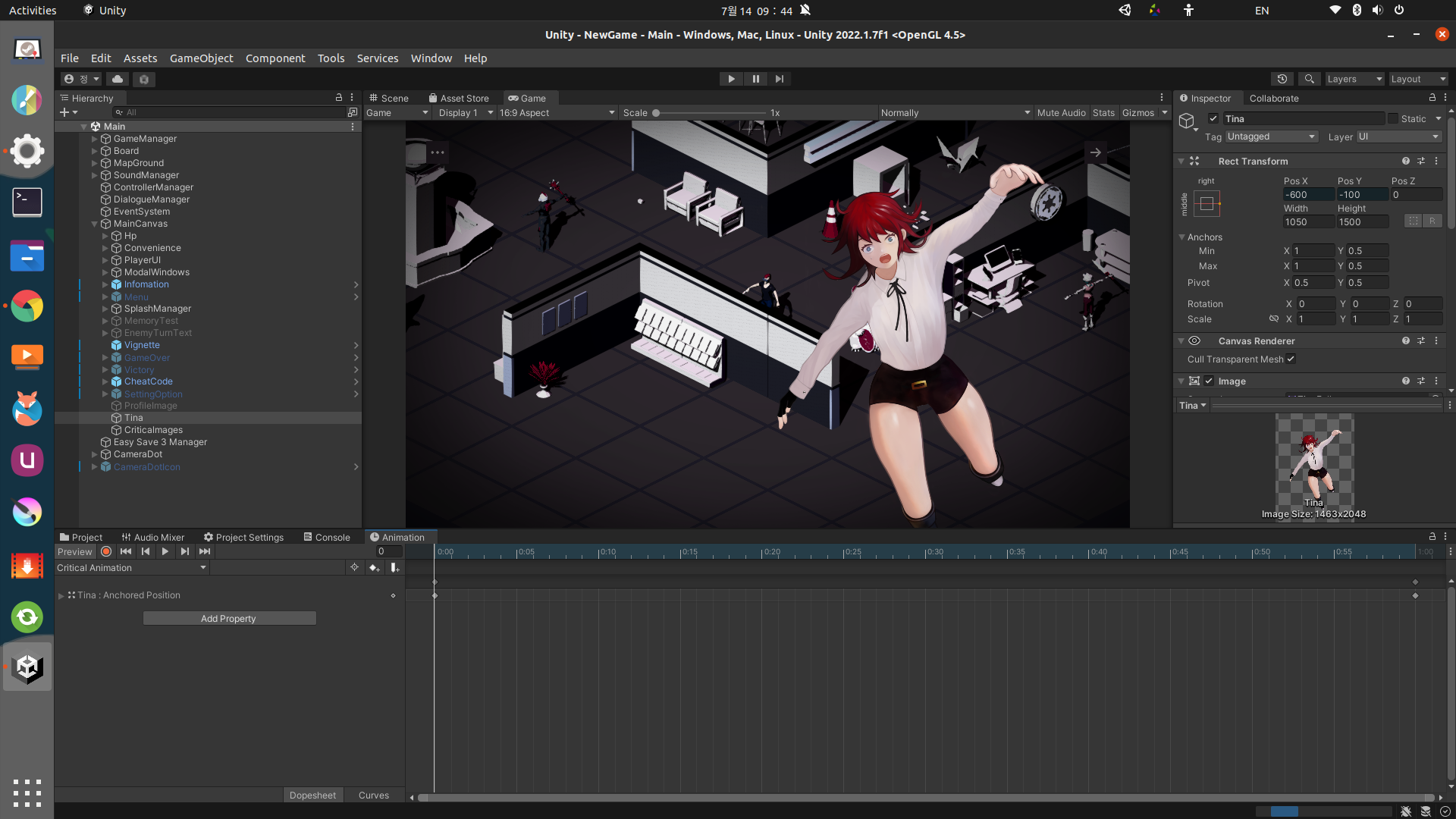This screenshot has height=819, width=1456.
Task: Toggle constrained proportions scale link icon
Action: pyautogui.click(x=1273, y=318)
